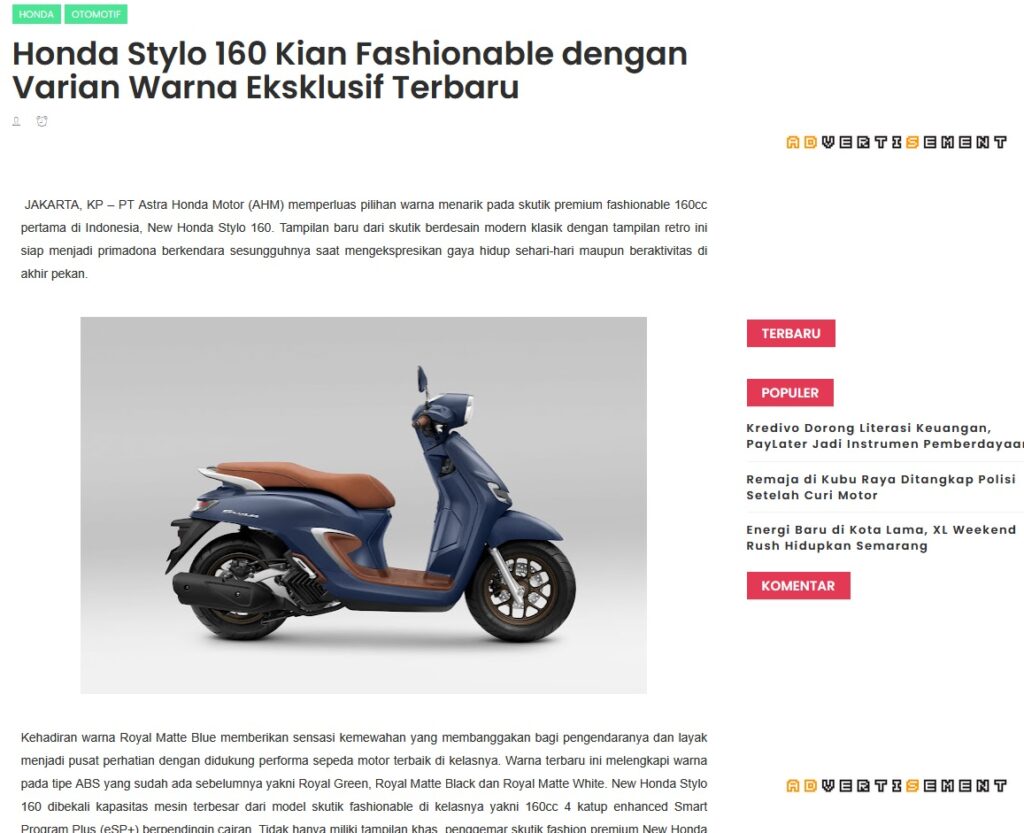The width and height of the screenshot is (1024, 833).
Task: Click the lower ADVERTISEMENT banner label
Action: [896, 786]
